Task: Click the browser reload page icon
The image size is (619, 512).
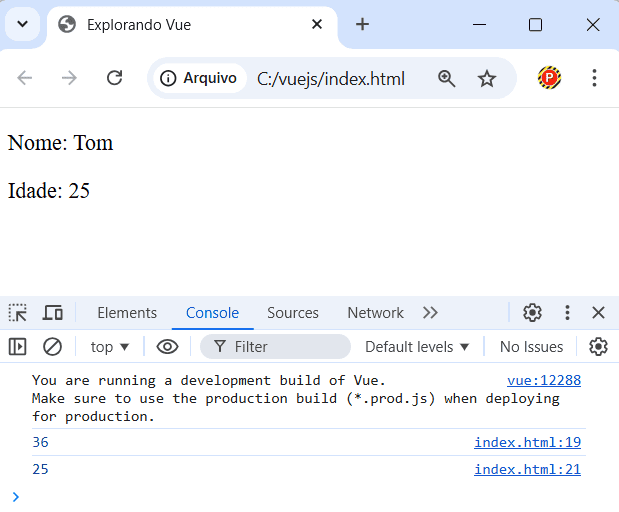Action: coord(114,78)
